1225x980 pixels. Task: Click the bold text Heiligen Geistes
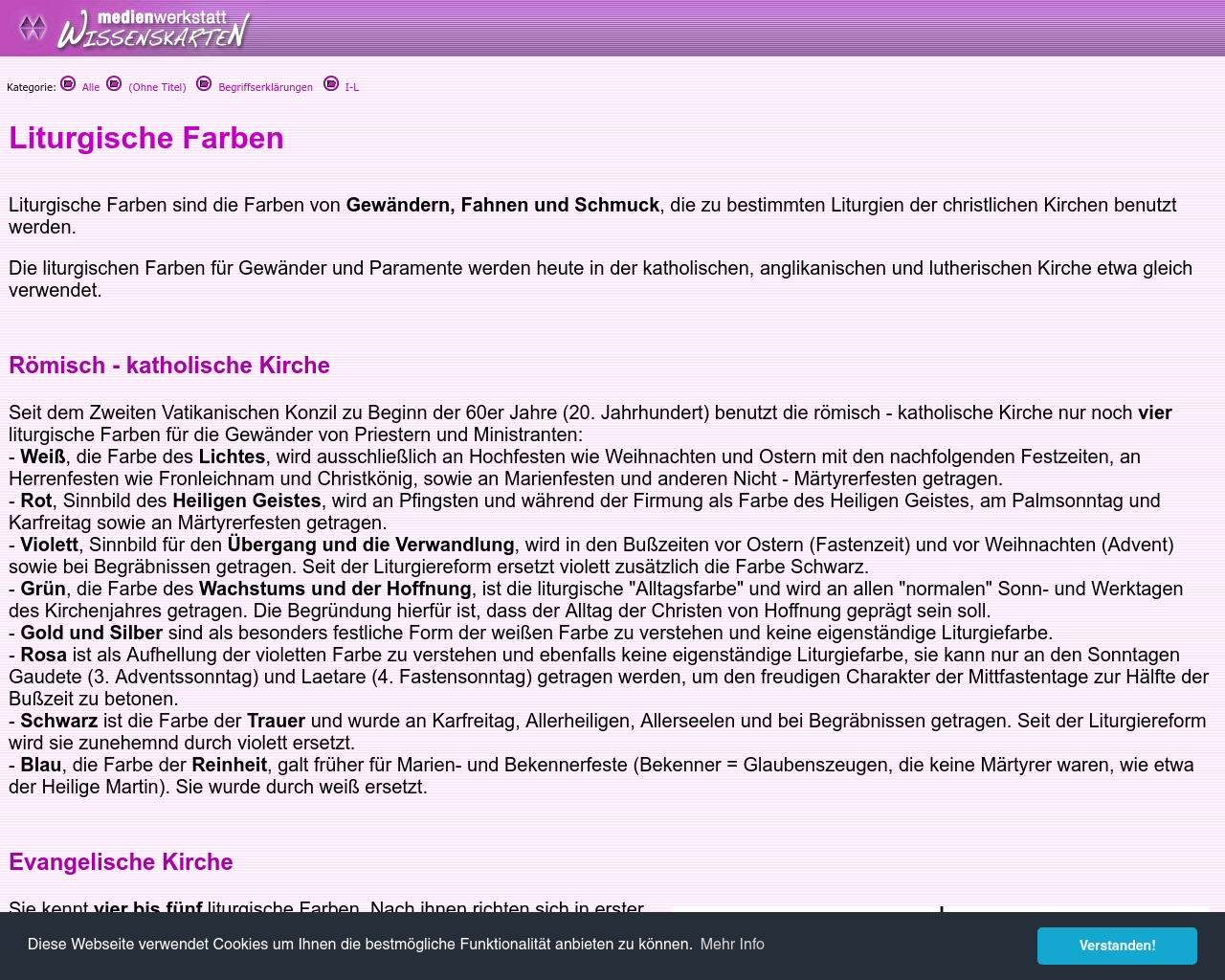click(x=247, y=501)
